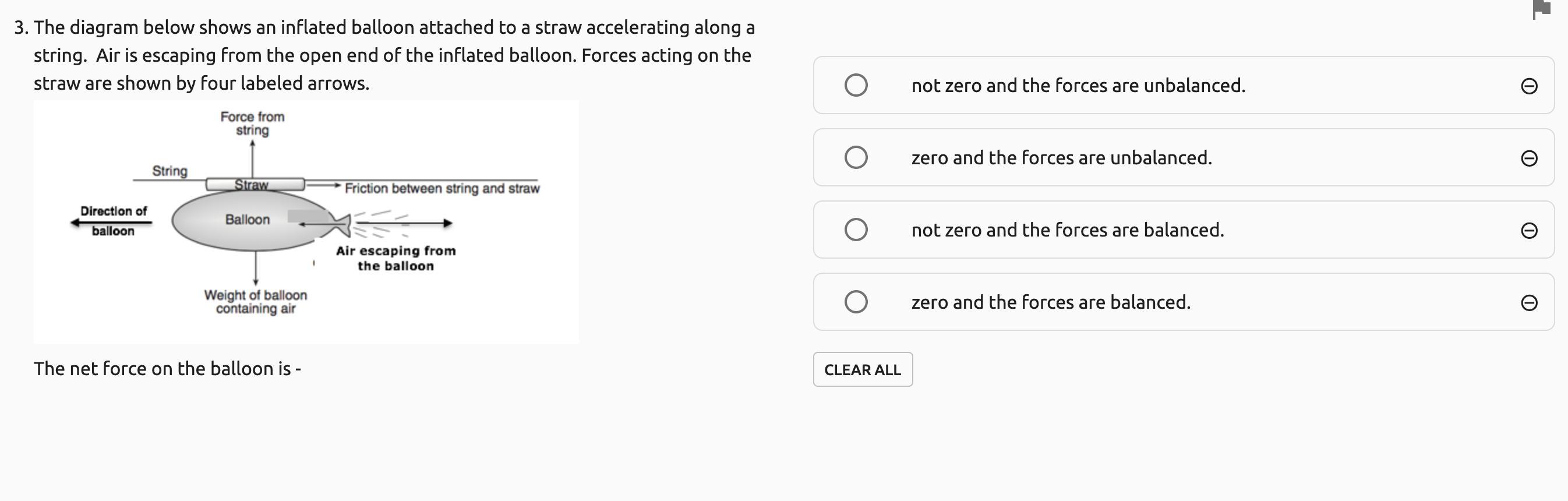This screenshot has width=1568, height=501.
Task: Click the question 3 prompt paragraph
Action: tap(393, 55)
